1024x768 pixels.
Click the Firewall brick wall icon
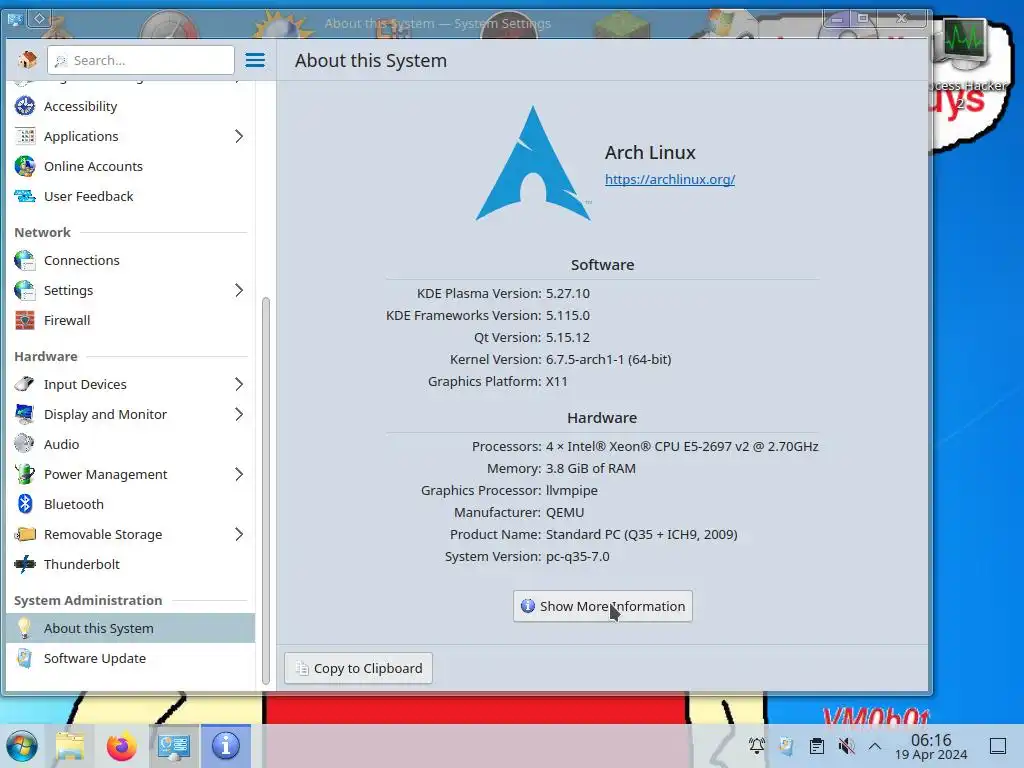coord(25,320)
